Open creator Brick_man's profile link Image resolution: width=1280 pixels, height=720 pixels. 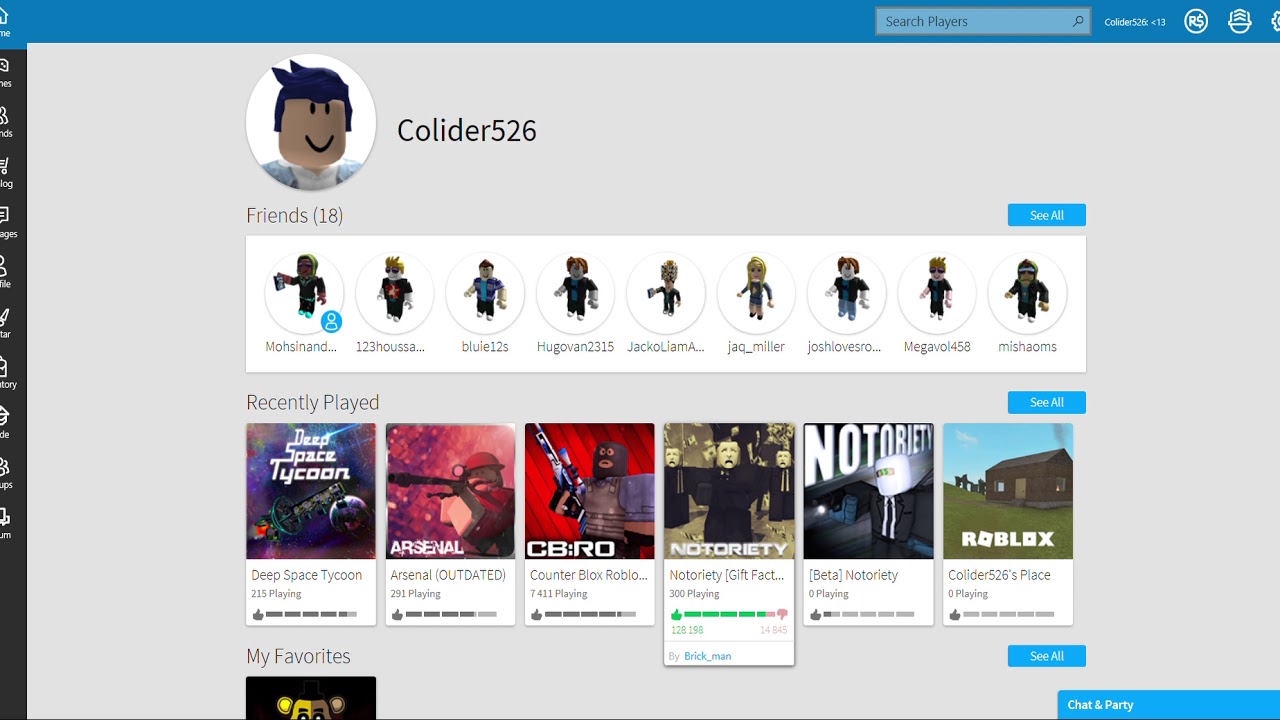[707, 656]
